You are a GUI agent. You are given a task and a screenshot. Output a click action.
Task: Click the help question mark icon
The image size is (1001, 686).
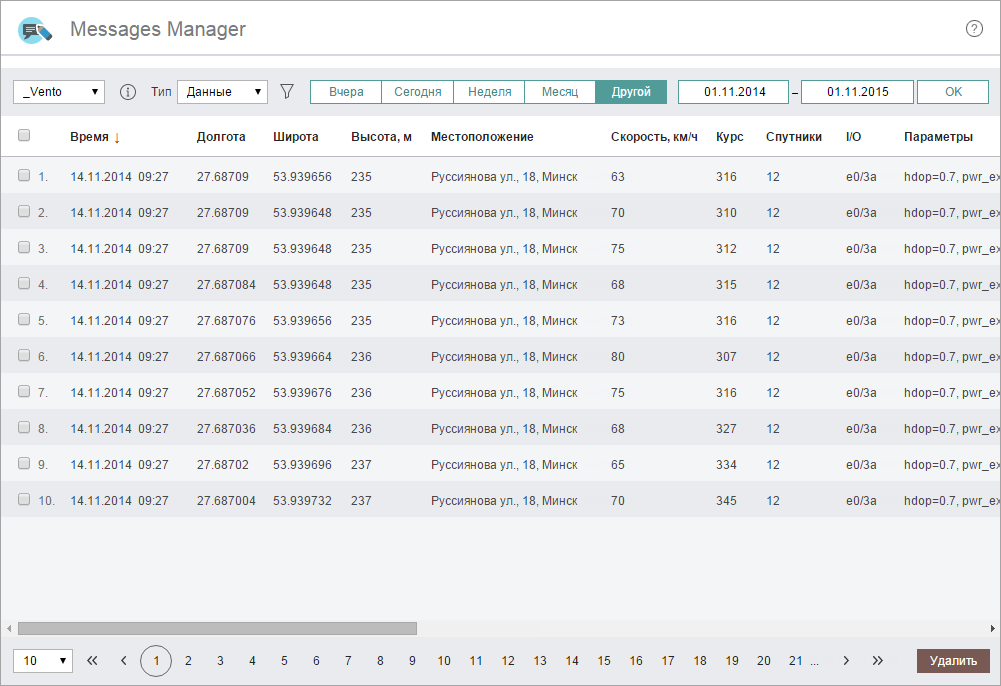[974, 29]
